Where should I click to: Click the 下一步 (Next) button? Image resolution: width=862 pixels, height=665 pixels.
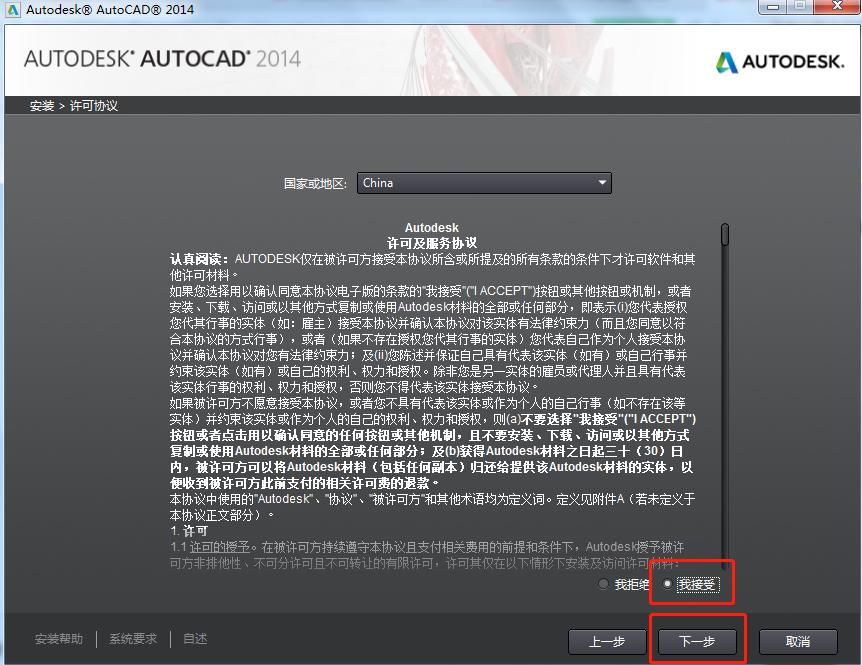pos(697,641)
